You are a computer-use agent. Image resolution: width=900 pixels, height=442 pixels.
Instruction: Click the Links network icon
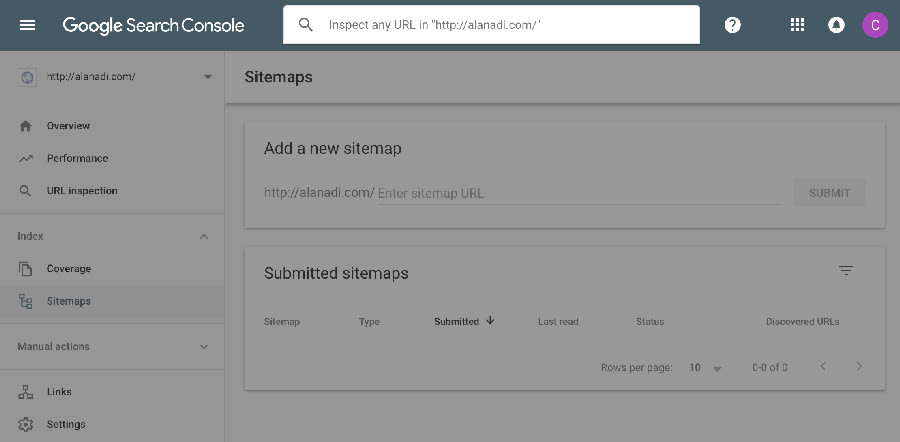[x=25, y=392]
